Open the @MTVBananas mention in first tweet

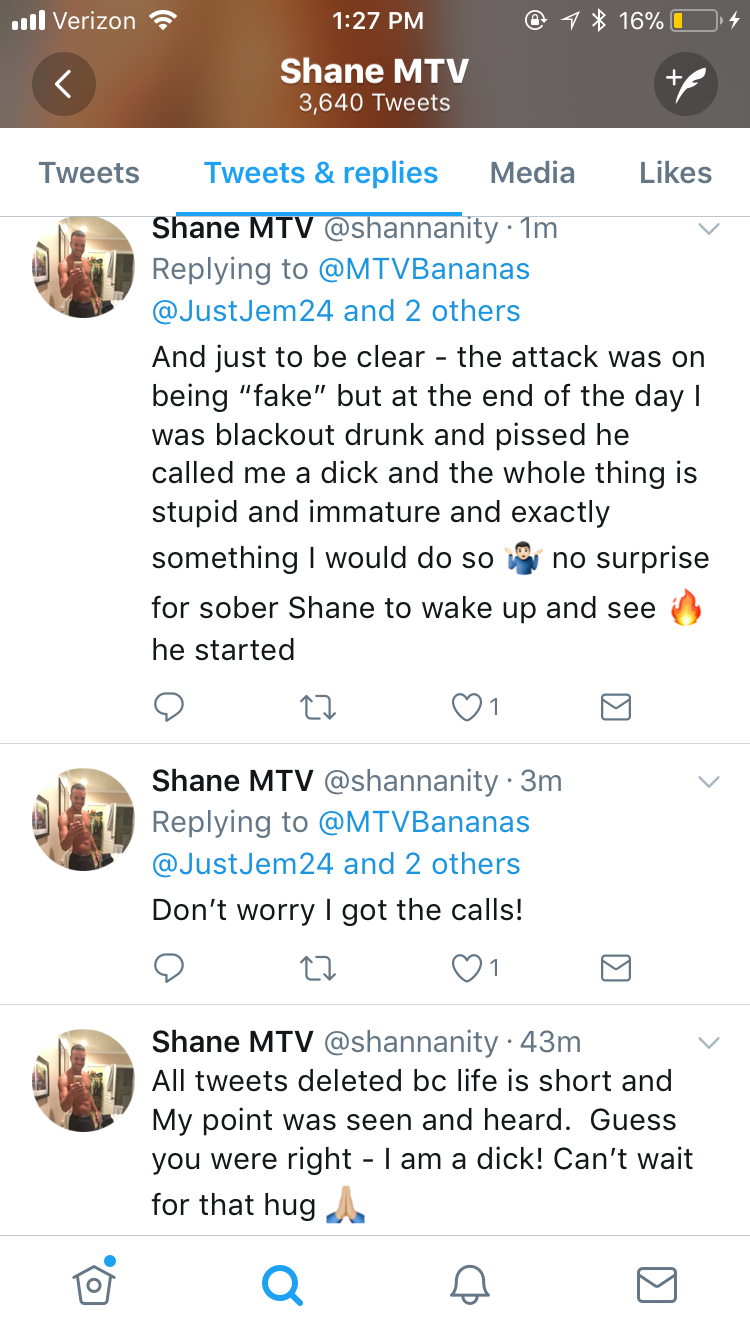(x=424, y=269)
